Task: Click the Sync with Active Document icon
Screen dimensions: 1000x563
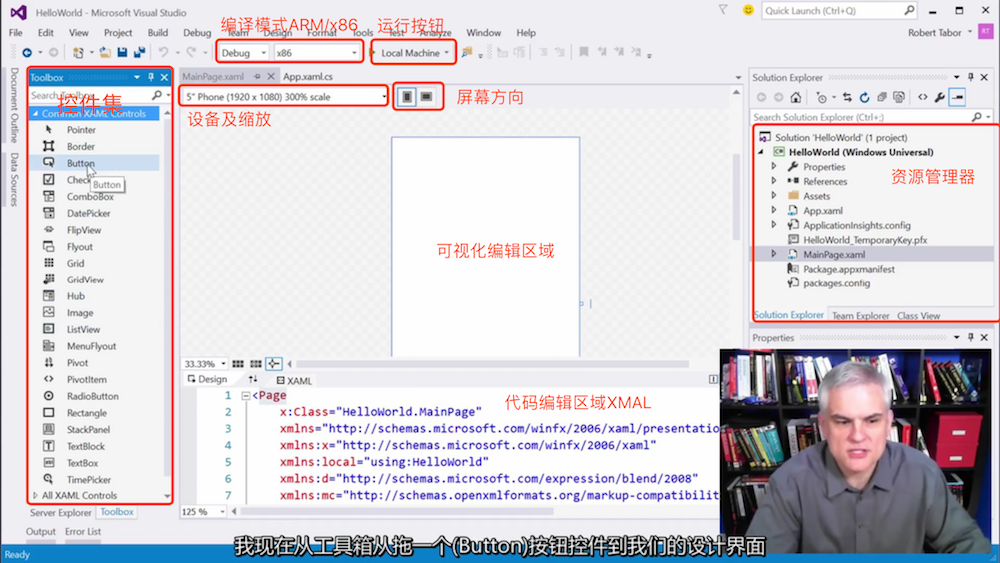Action: click(x=847, y=98)
